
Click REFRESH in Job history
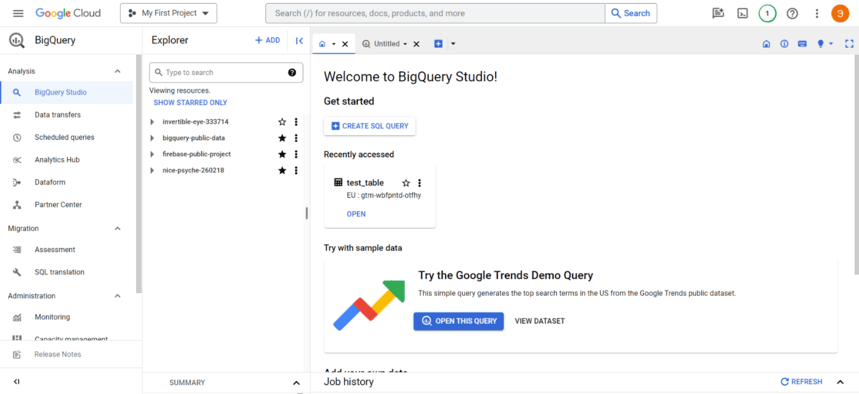pos(801,382)
